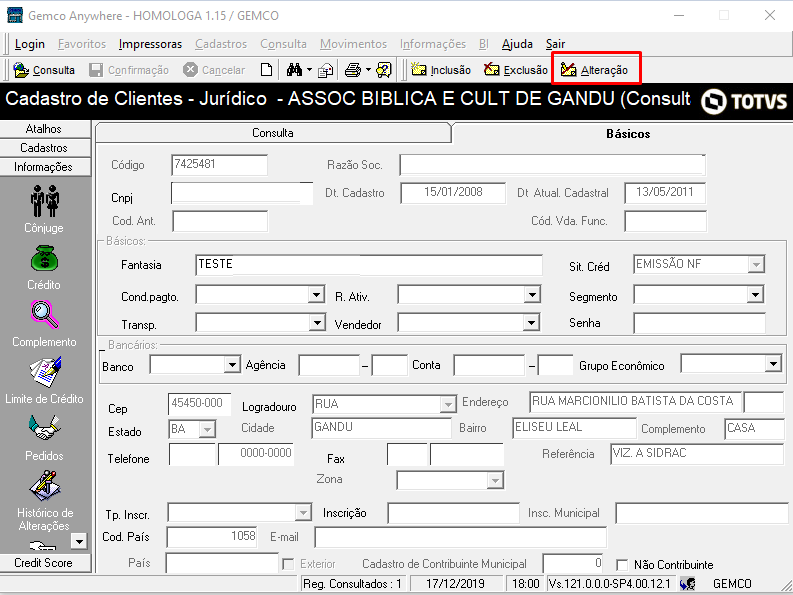
Task: Open the Login menu
Action: 30,44
